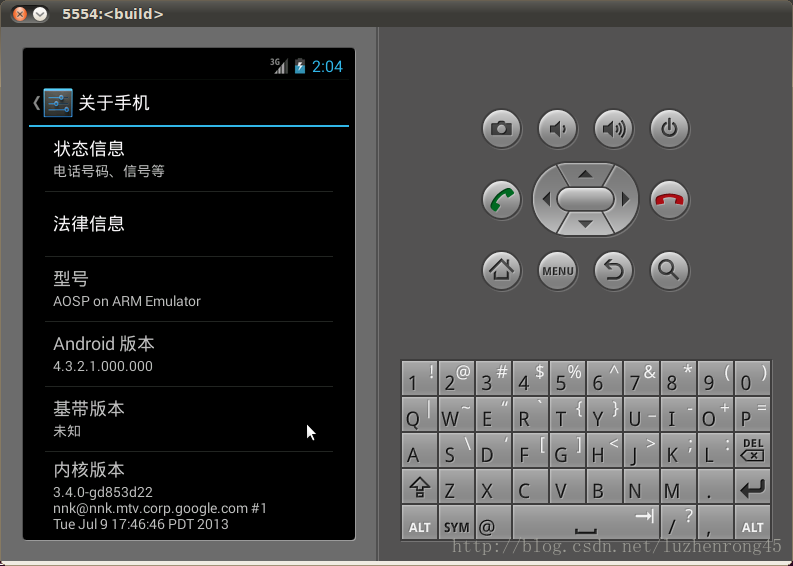Click the number 5 key
Screen dimensions: 793x566
click(x=567, y=378)
